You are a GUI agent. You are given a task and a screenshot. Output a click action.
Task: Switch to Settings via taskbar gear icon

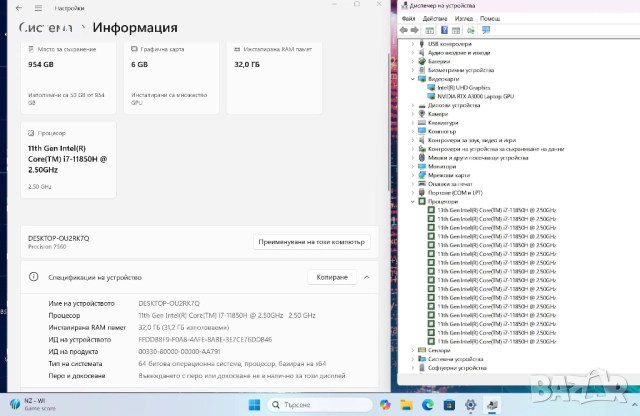pos(470,405)
